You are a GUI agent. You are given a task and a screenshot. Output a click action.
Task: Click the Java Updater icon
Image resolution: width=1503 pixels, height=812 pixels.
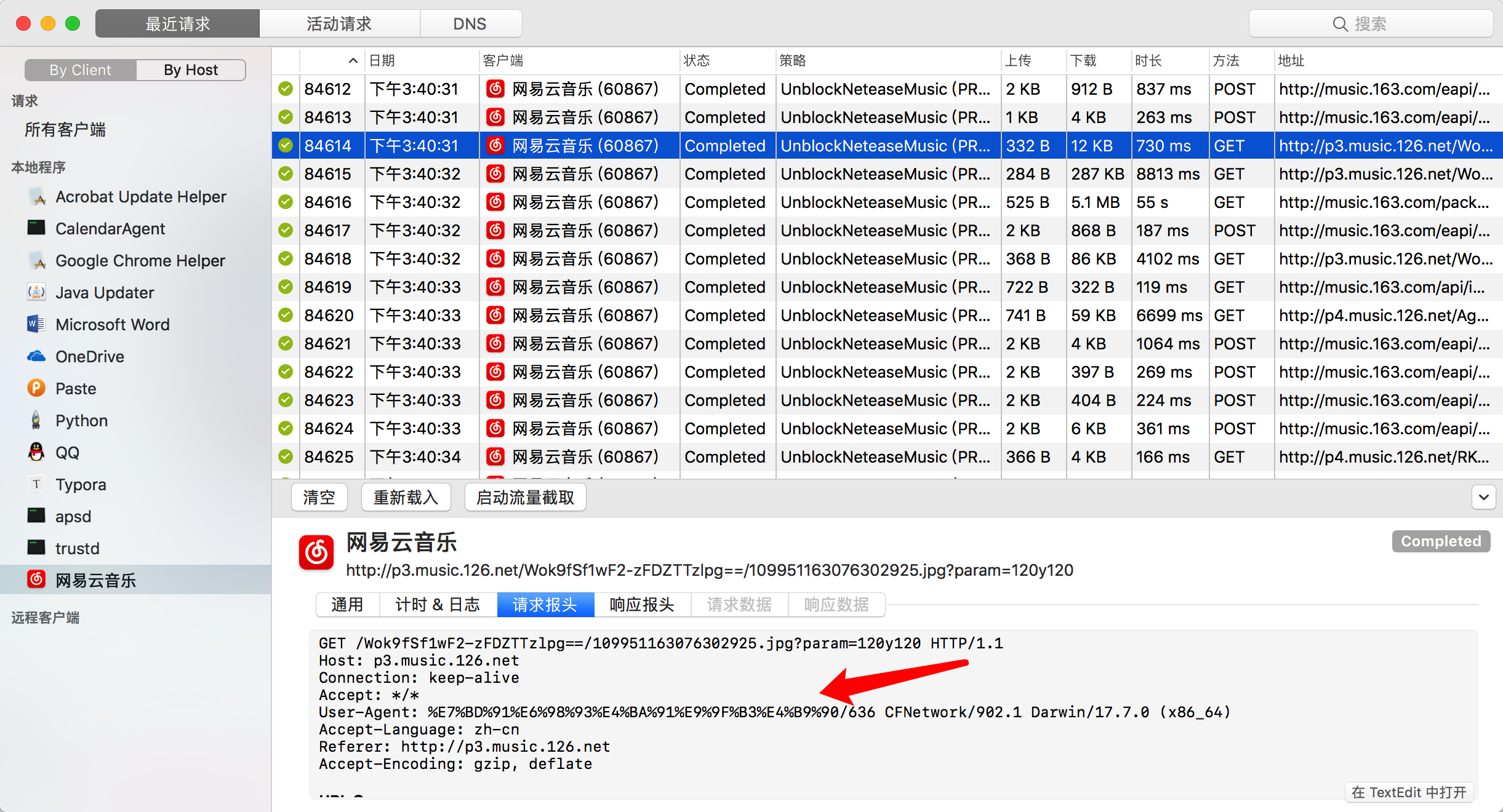[x=37, y=292]
